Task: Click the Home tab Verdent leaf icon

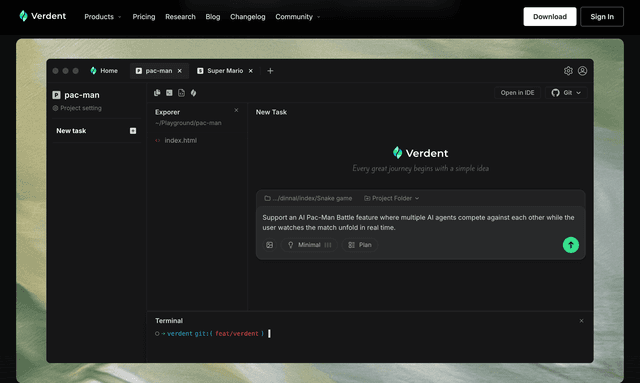Action: click(x=93, y=71)
